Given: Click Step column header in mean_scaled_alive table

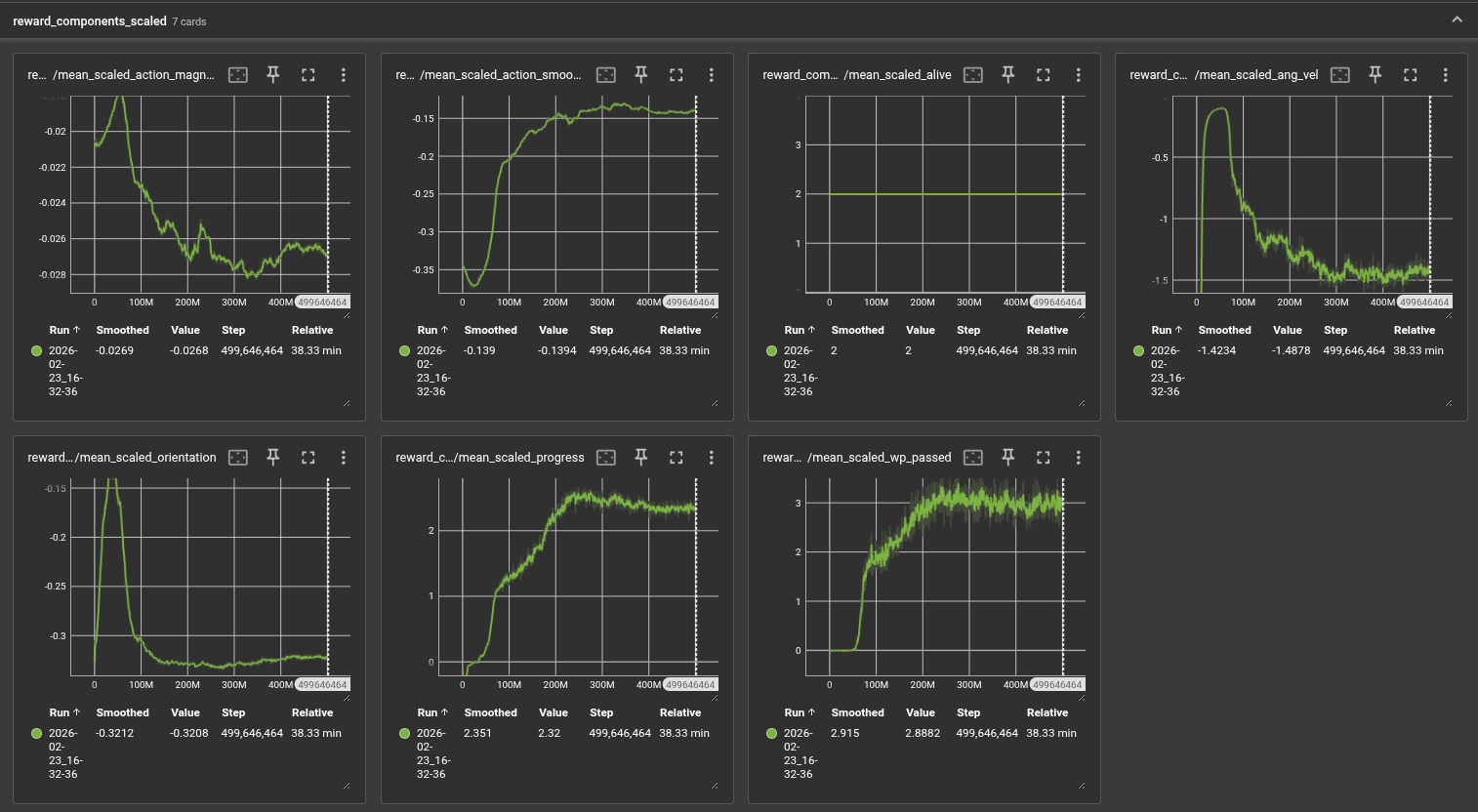Looking at the screenshot, I should click(968, 330).
